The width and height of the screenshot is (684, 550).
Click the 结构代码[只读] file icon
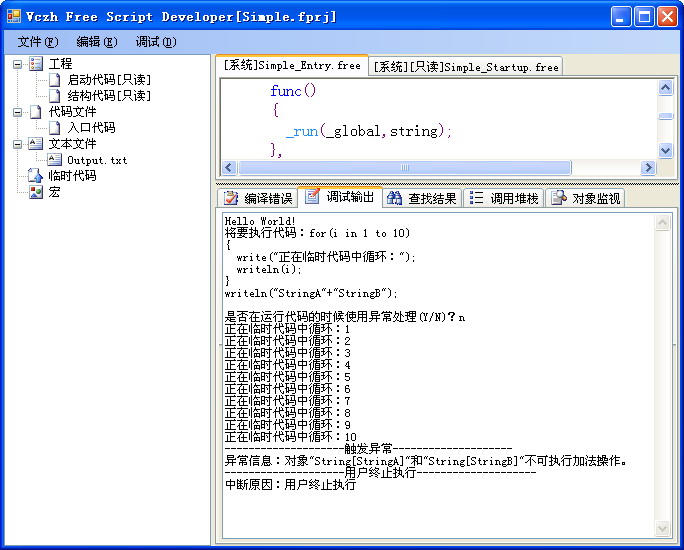(55, 96)
